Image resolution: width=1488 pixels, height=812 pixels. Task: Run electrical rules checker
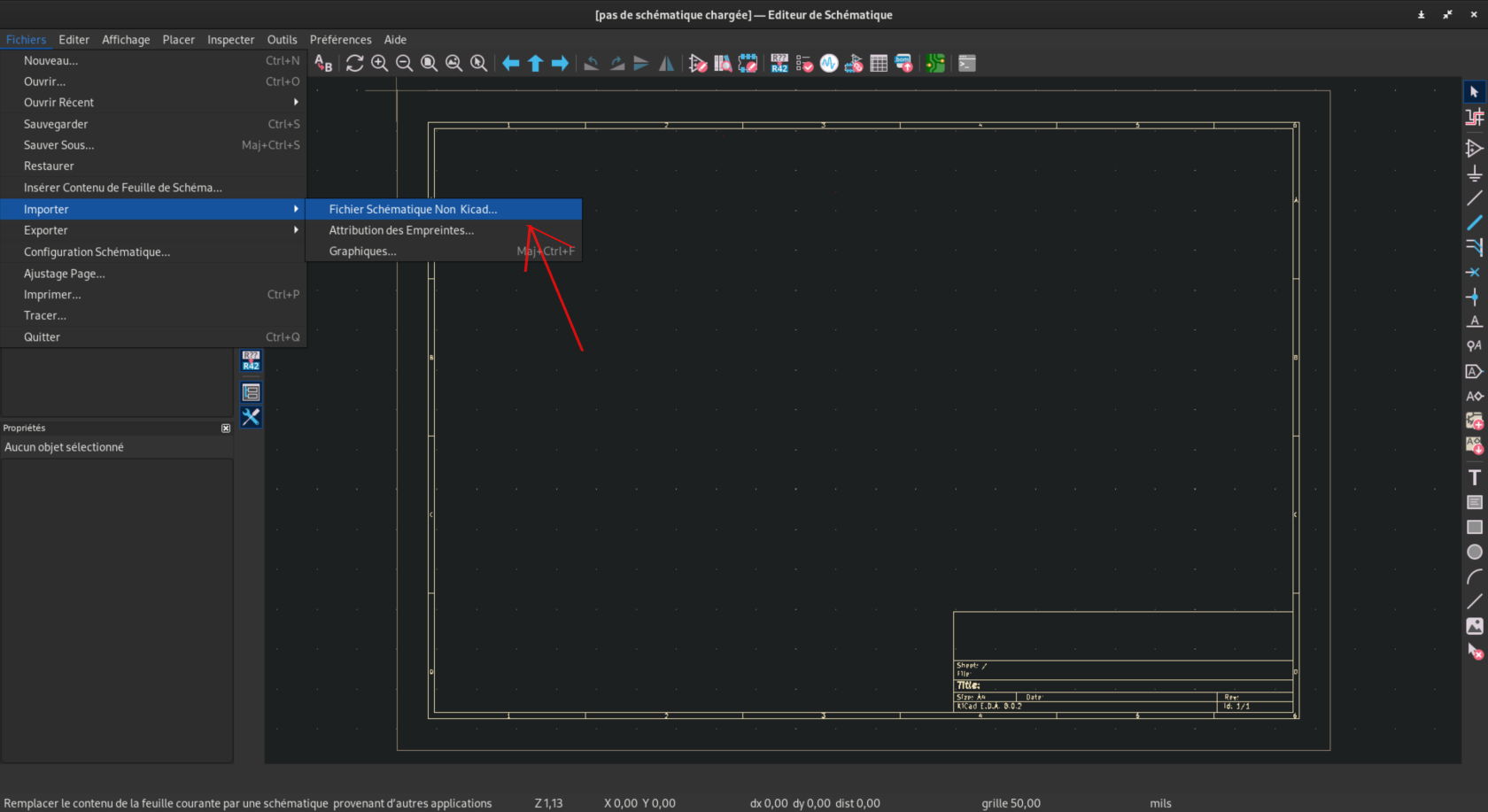(804, 64)
